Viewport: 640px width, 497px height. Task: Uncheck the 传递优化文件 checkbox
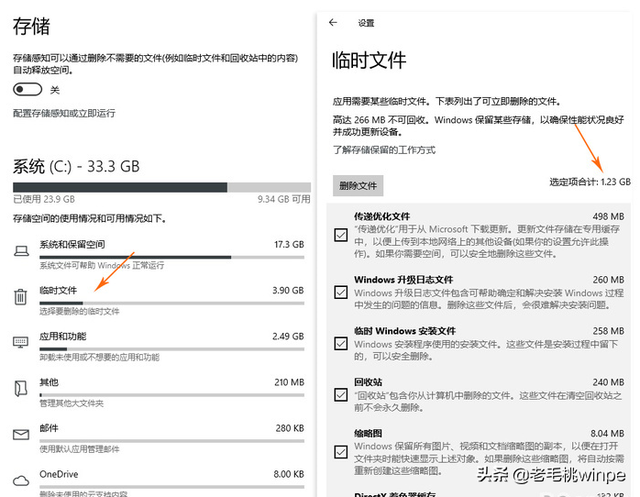coord(341,235)
